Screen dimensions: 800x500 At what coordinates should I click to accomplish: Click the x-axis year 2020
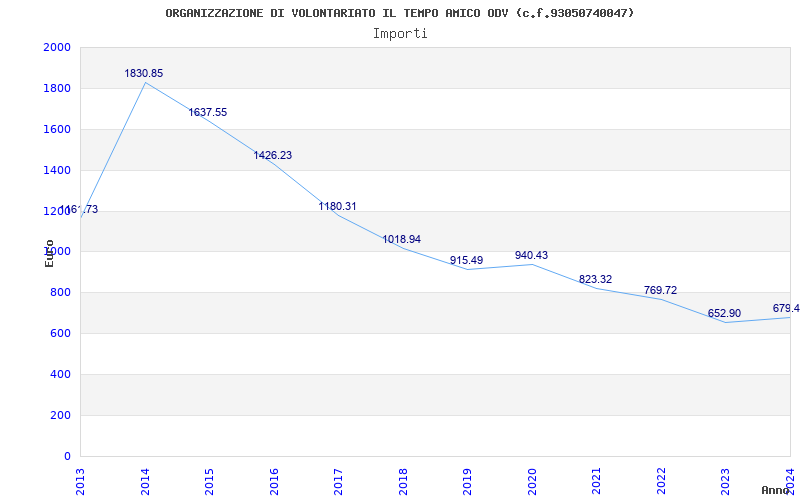coord(532,482)
